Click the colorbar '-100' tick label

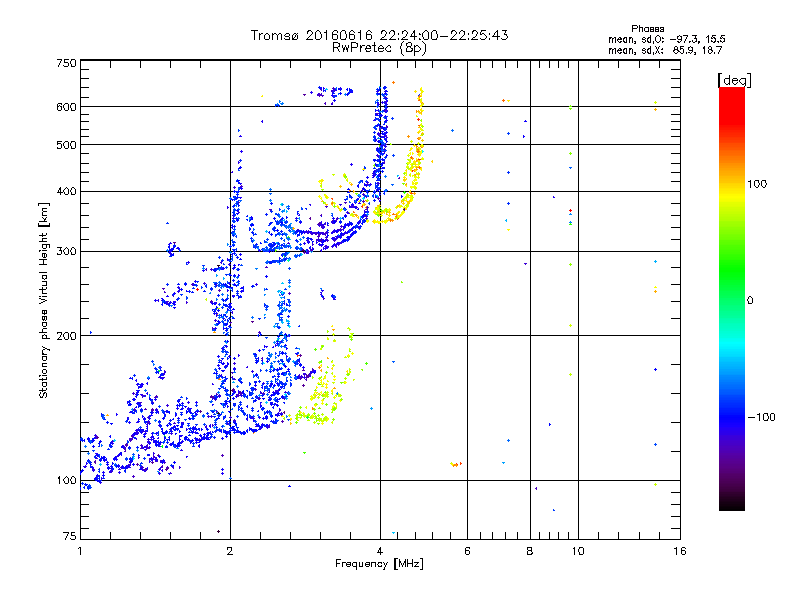pyautogui.click(x=761, y=417)
